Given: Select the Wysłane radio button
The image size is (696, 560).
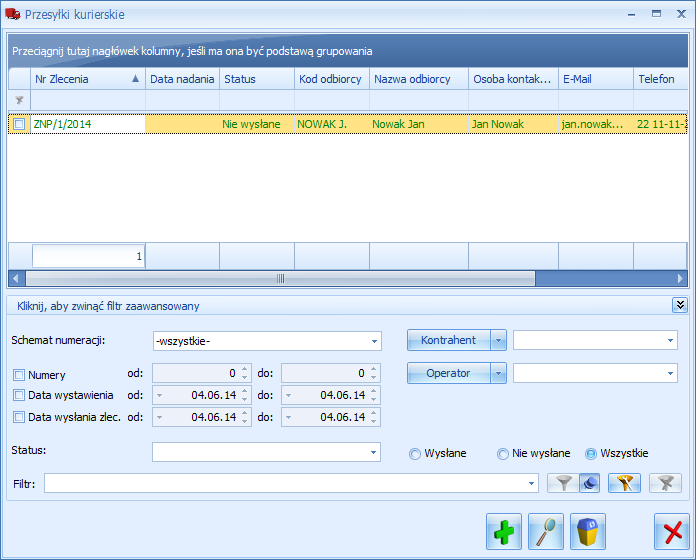Looking at the screenshot, I should 415,454.
